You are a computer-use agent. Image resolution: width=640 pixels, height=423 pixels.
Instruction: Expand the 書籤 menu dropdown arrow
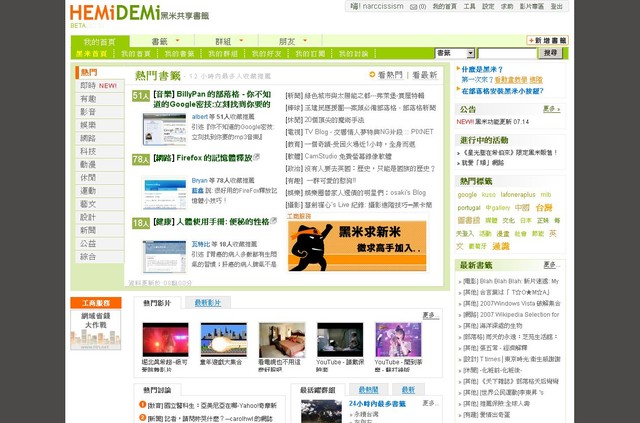pos(178,40)
